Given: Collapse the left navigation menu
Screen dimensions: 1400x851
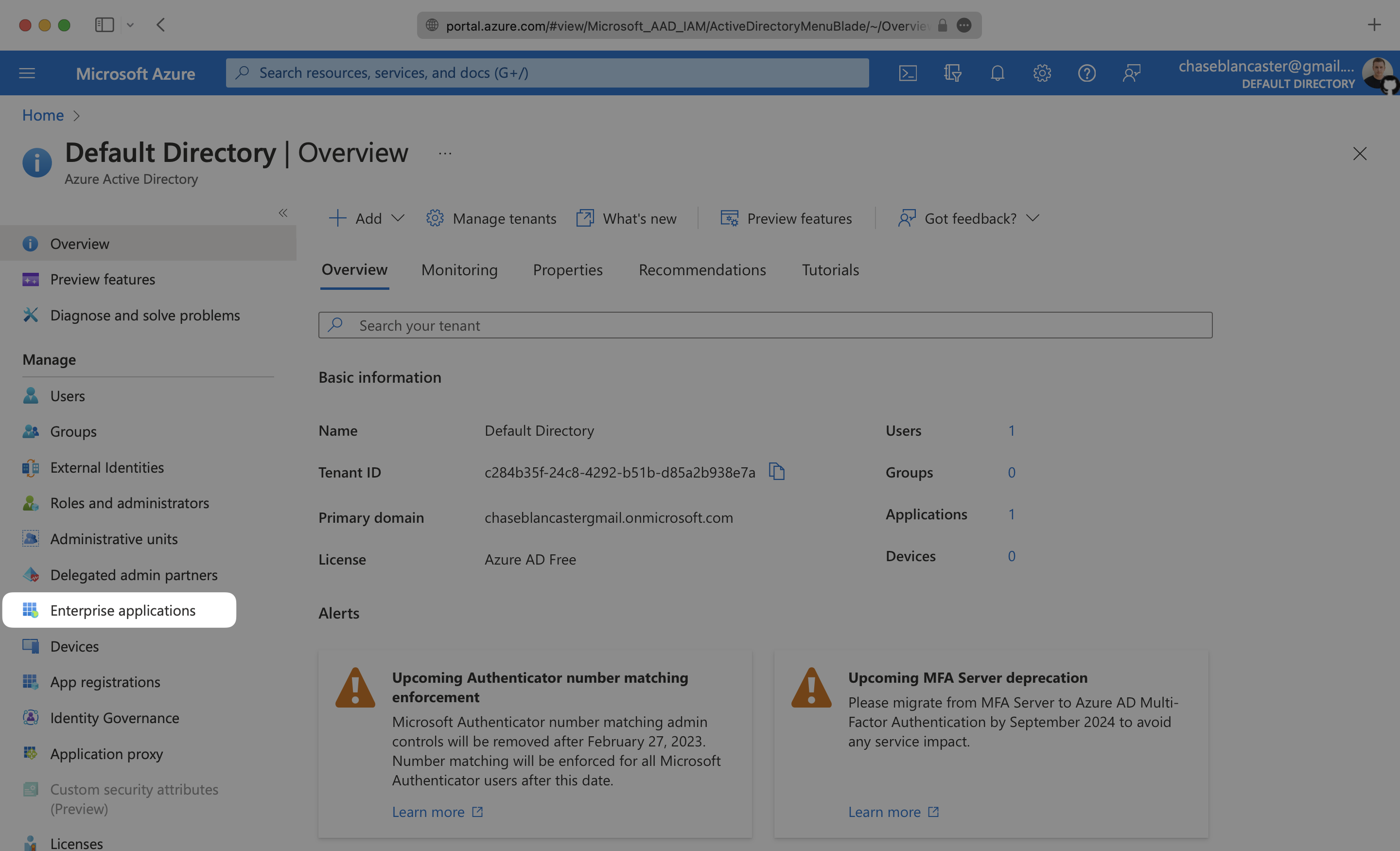Looking at the screenshot, I should [282, 213].
